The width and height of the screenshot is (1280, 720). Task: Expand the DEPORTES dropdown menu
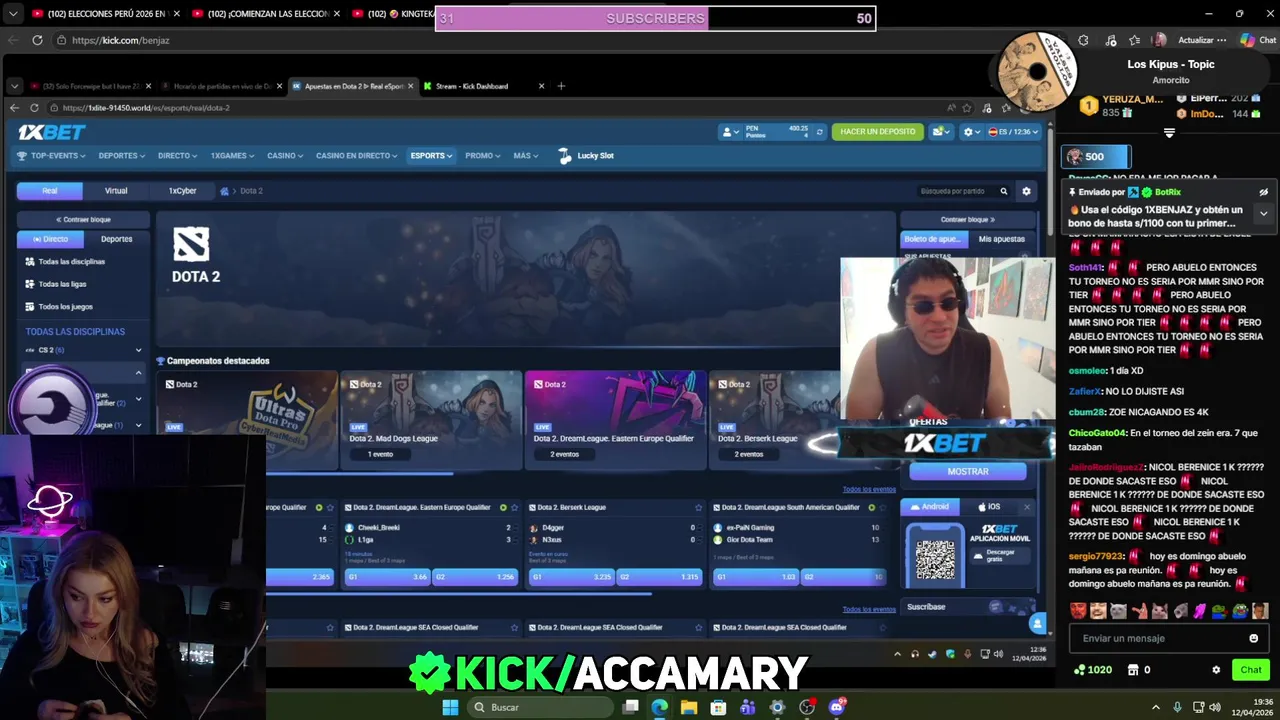point(121,156)
